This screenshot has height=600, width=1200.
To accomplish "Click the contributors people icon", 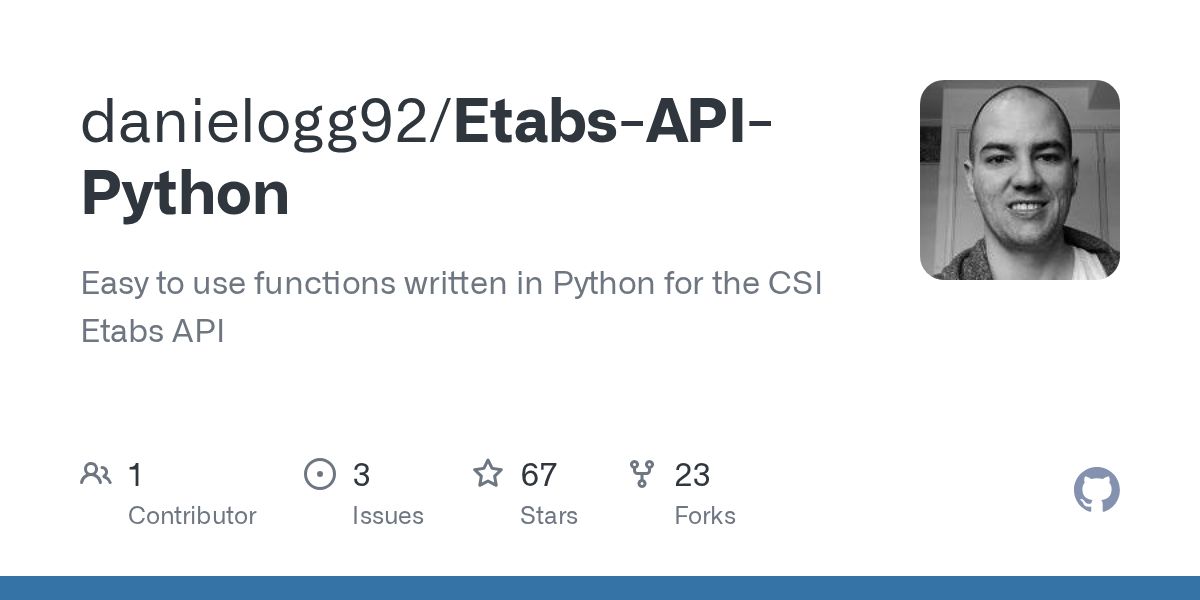I will [96, 474].
